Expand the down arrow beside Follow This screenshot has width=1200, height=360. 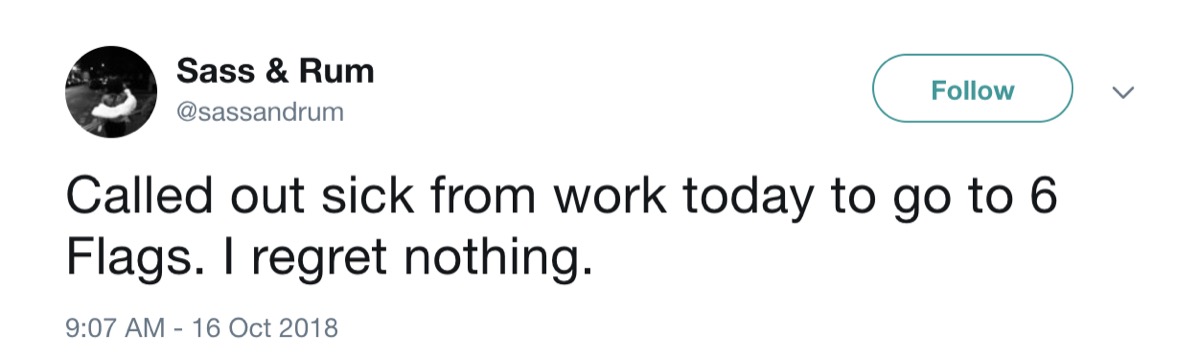pos(1124,92)
